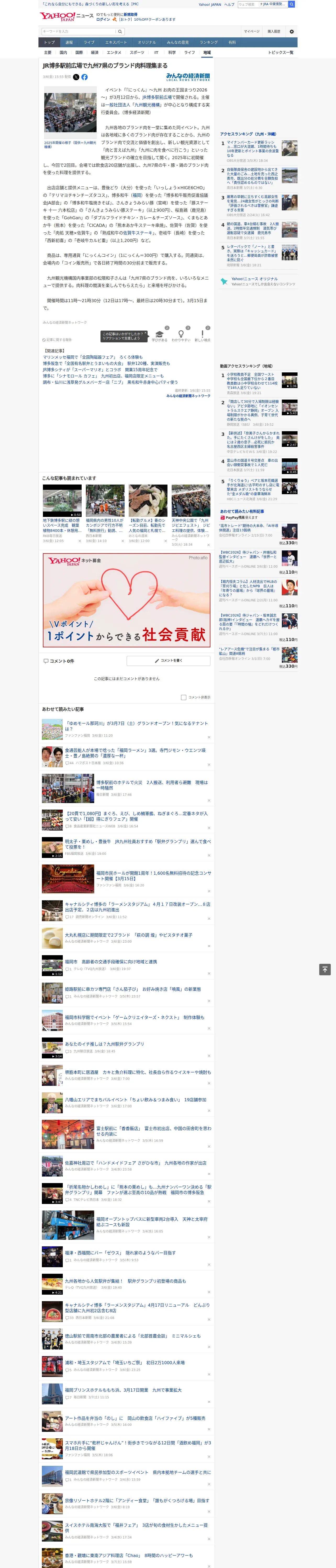The image size is (336, 1568).
Task: Open the ランキング tab
Action: pos(209,43)
